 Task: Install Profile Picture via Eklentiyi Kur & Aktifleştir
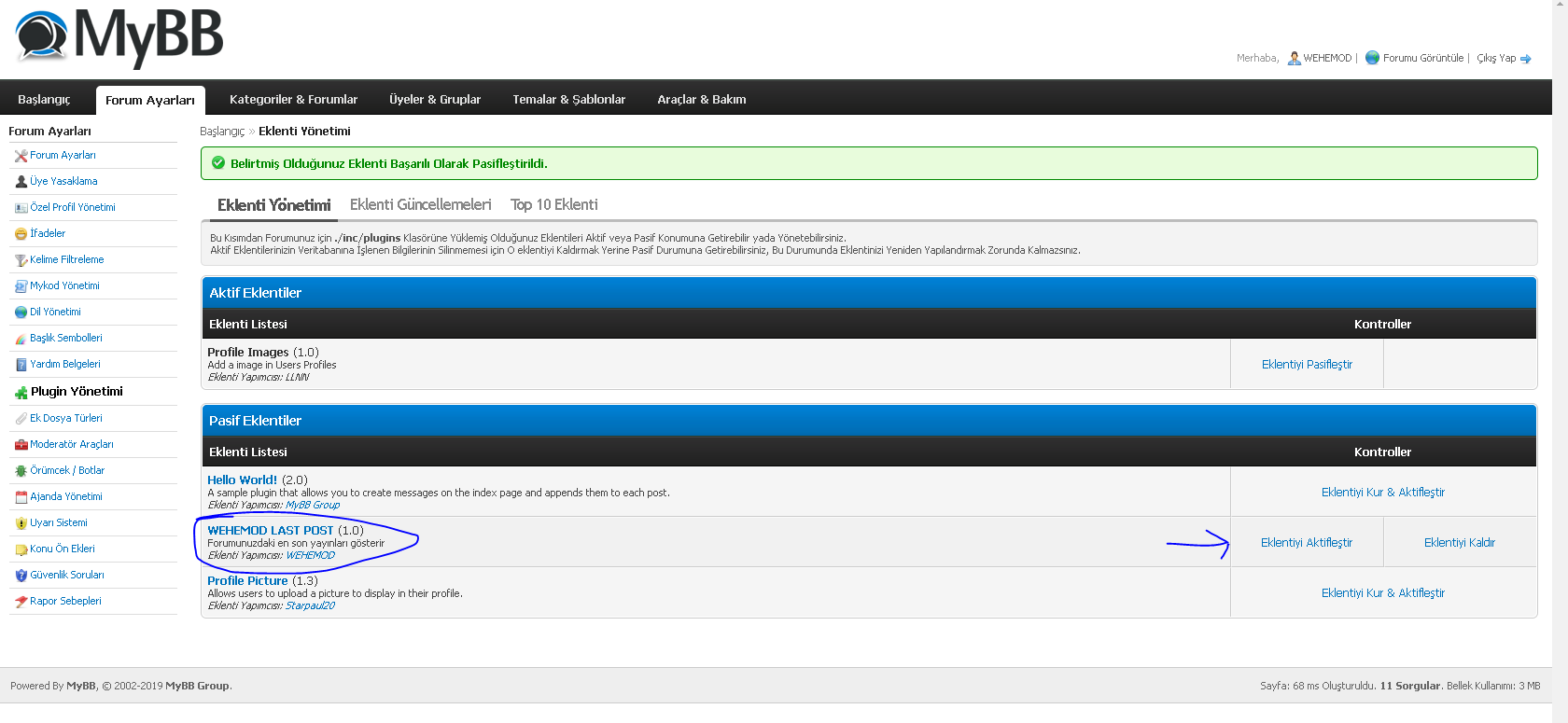(1383, 593)
